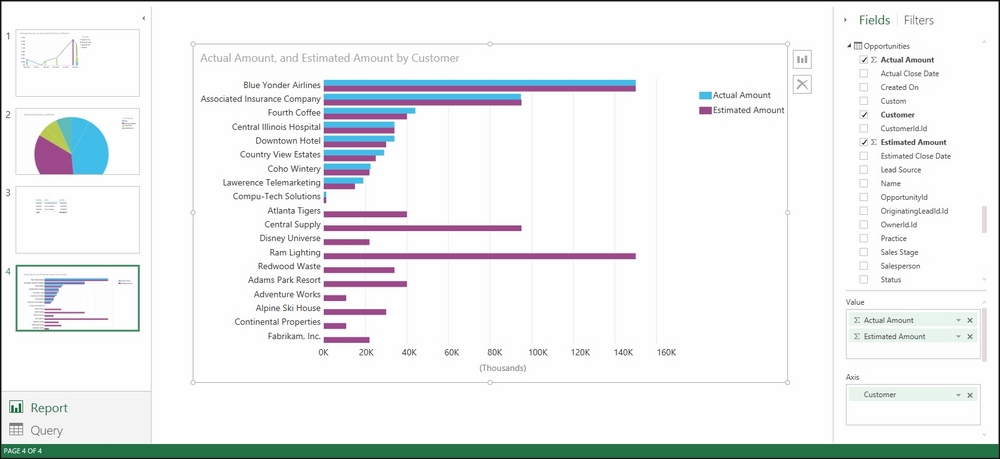Check the Lead Source field
Image resolution: width=1000 pixels, height=459 pixels.
point(864,170)
